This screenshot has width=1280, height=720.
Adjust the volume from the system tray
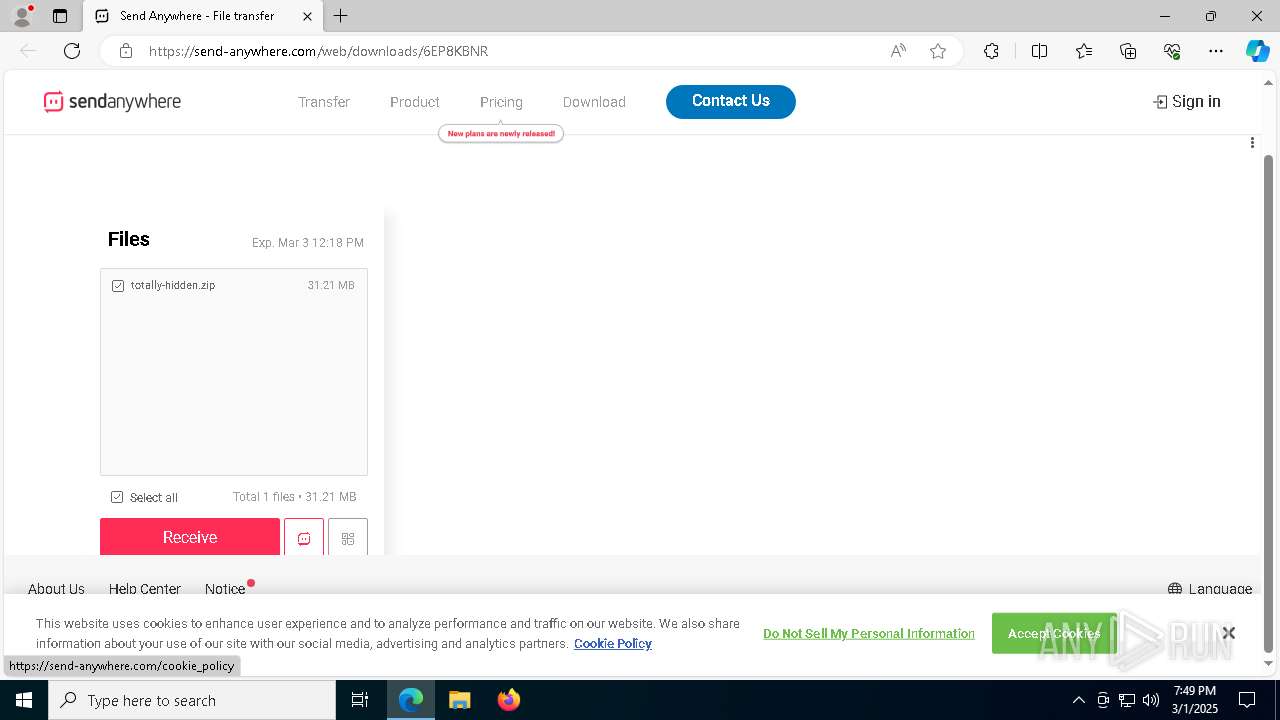coord(1151,700)
